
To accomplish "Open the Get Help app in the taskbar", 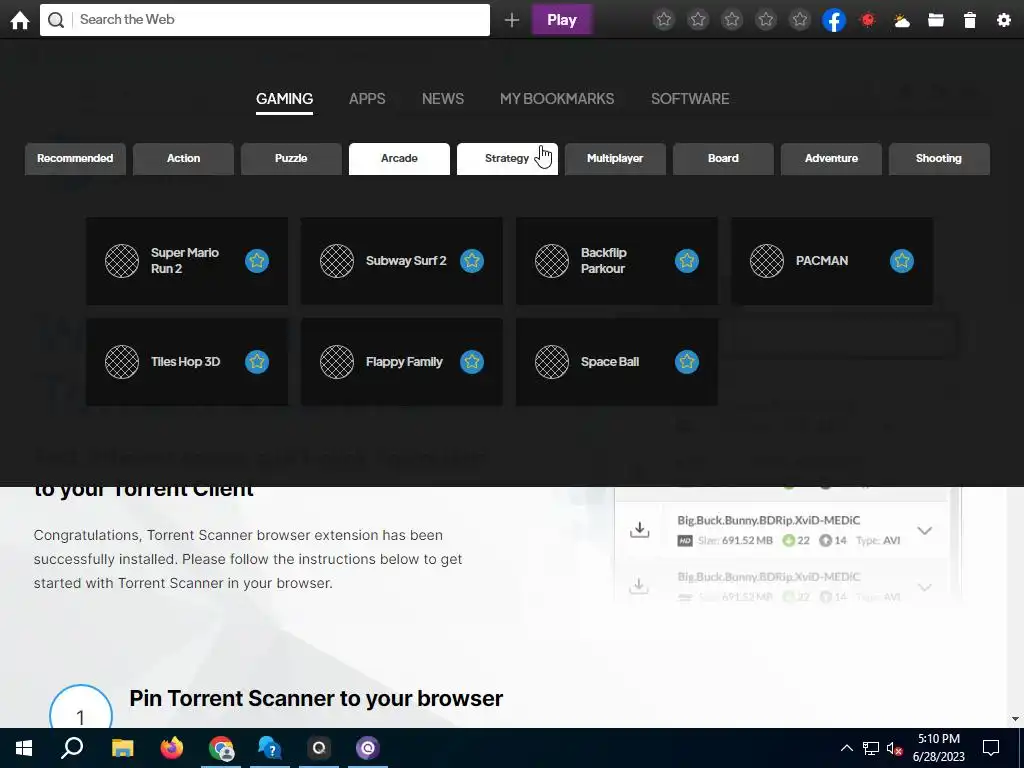I will pyautogui.click(x=270, y=748).
